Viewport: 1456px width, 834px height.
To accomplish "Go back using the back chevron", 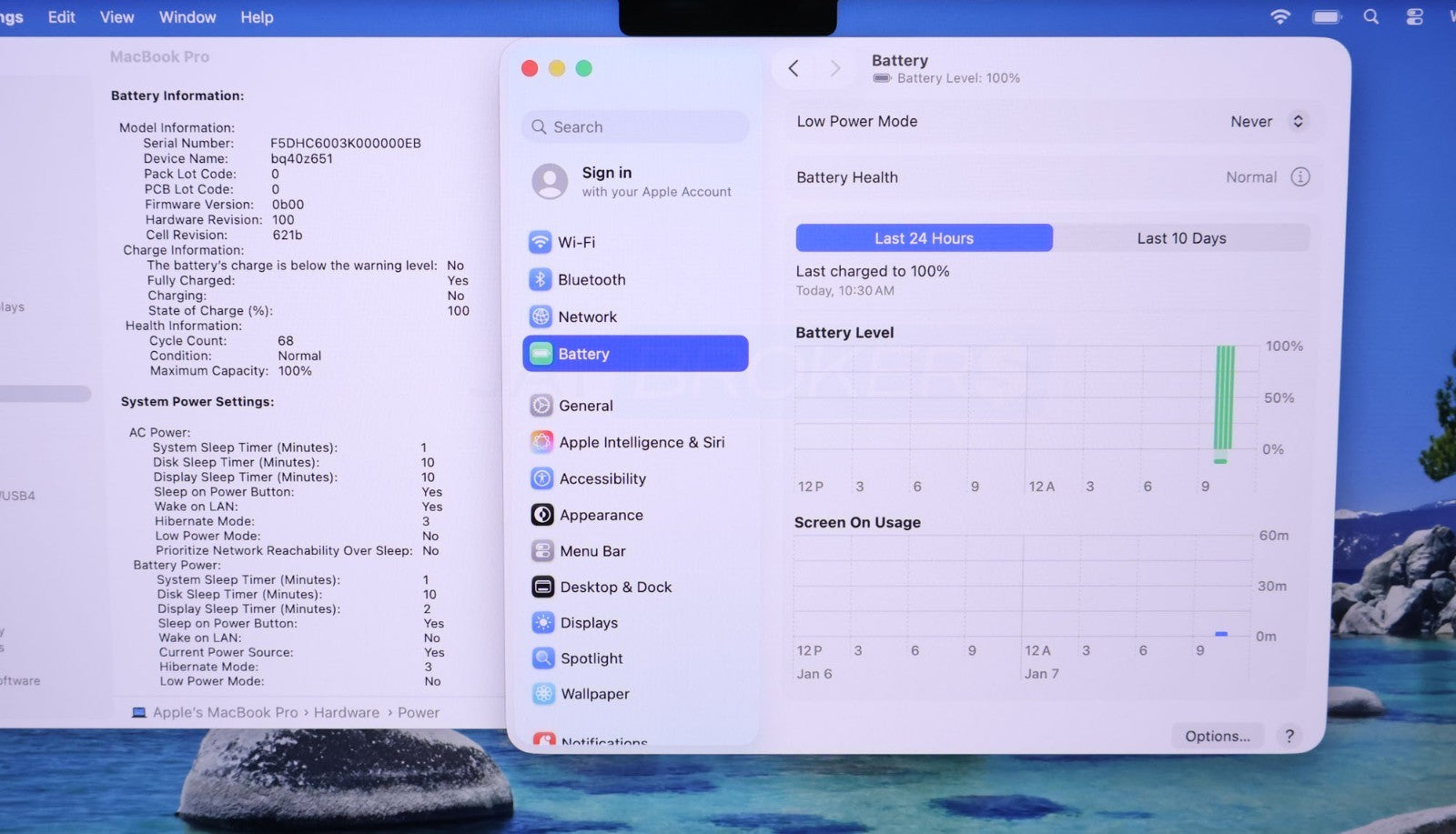I will click(794, 68).
